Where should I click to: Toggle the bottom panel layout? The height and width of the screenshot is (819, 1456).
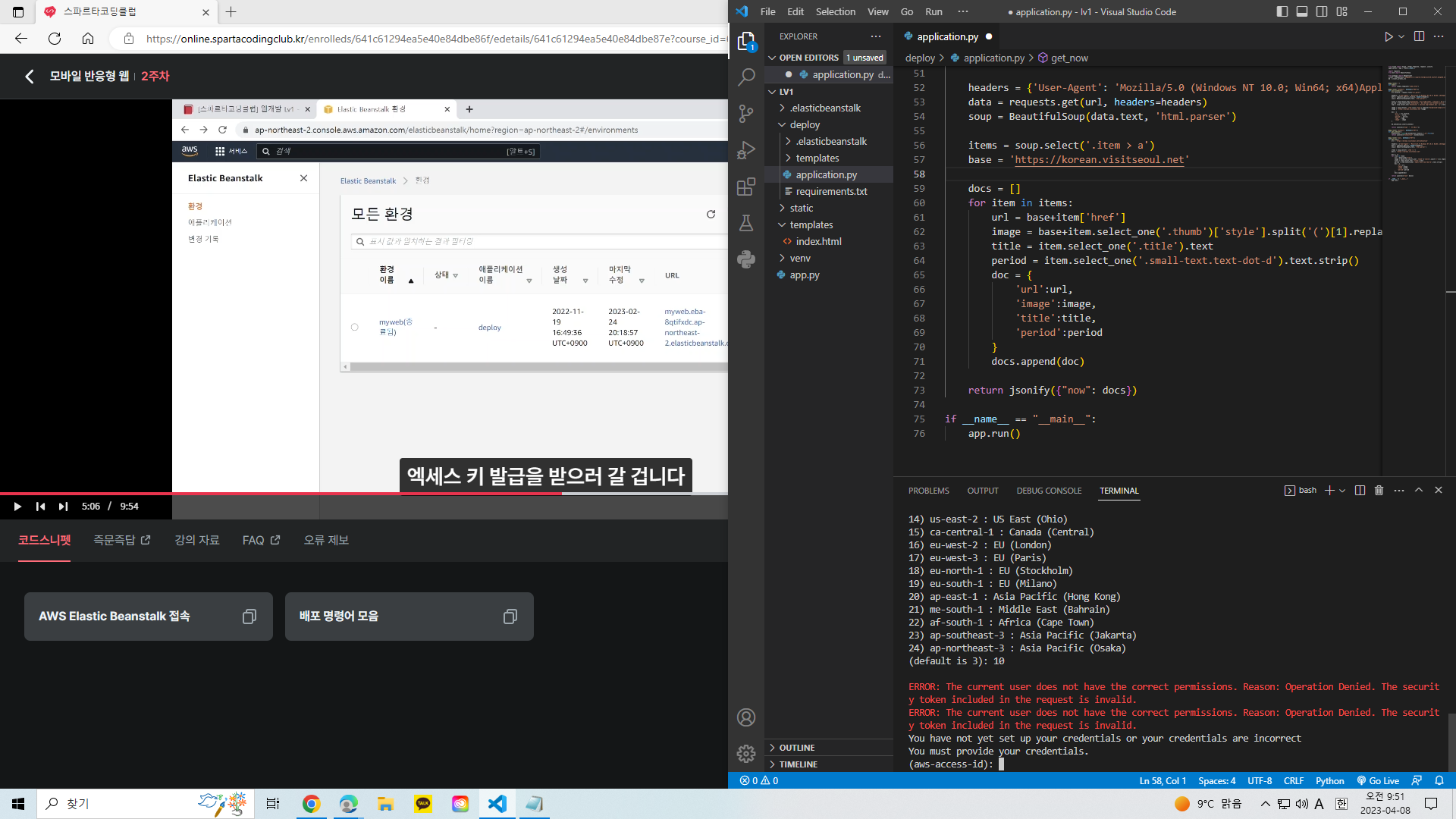pos(1302,11)
